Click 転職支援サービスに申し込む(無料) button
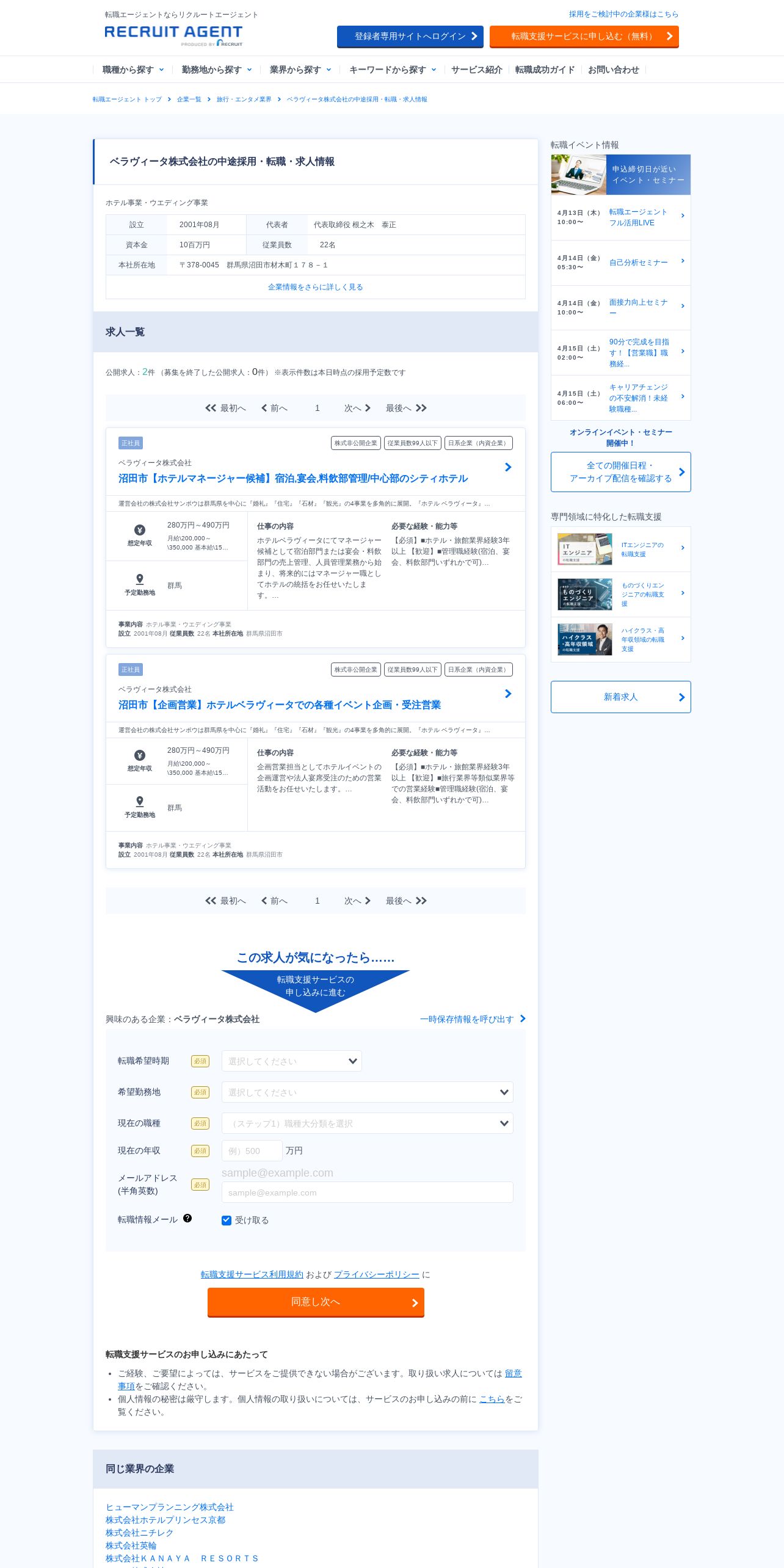This screenshot has width=784, height=1568. [x=584, y=36]
